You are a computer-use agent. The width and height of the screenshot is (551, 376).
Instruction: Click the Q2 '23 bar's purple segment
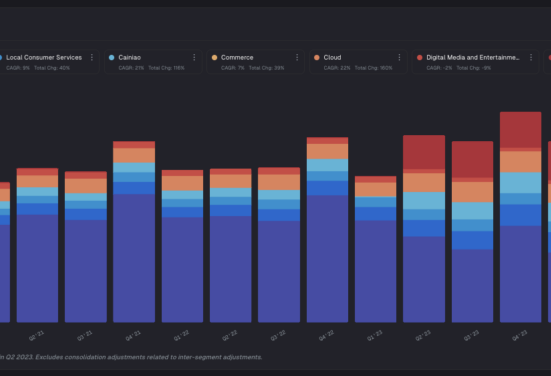424,279
